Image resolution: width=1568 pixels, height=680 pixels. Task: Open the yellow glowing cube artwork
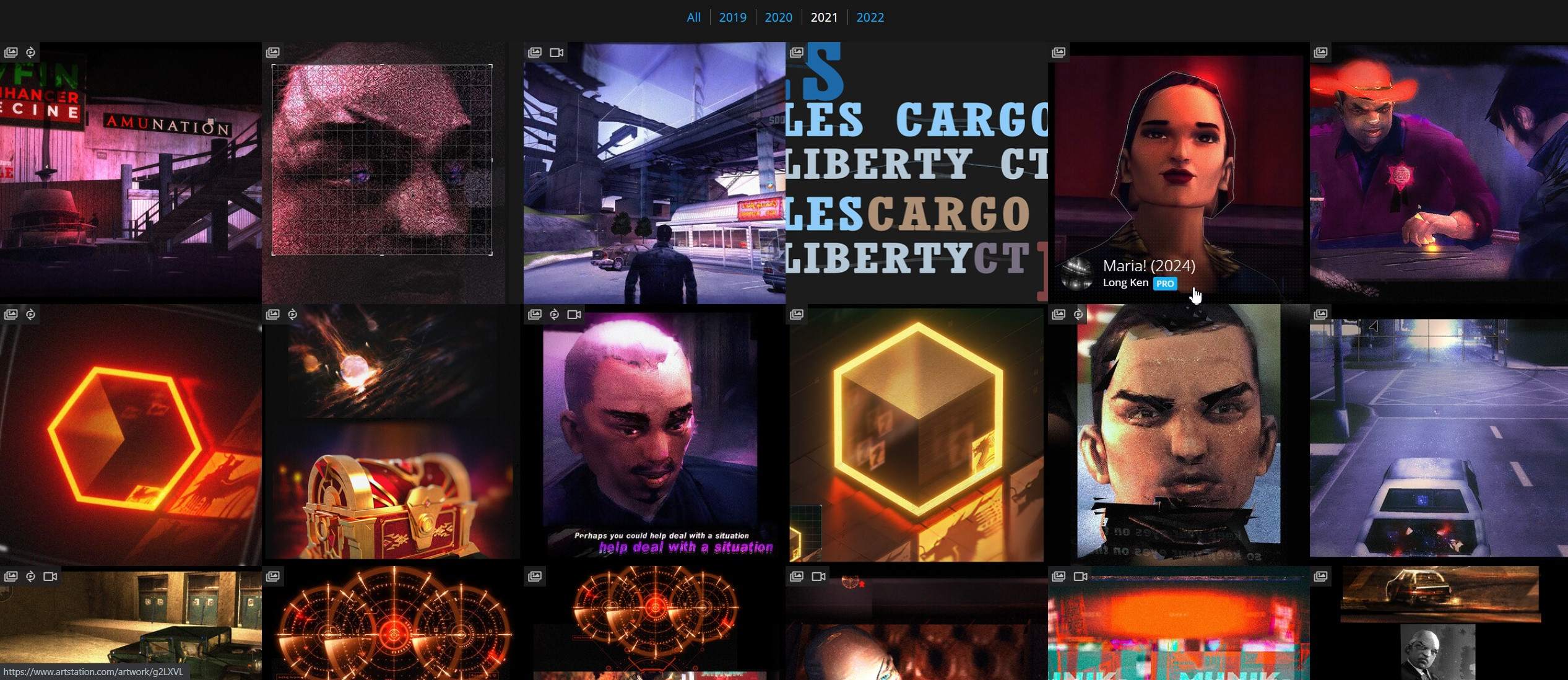click(916, 435)
